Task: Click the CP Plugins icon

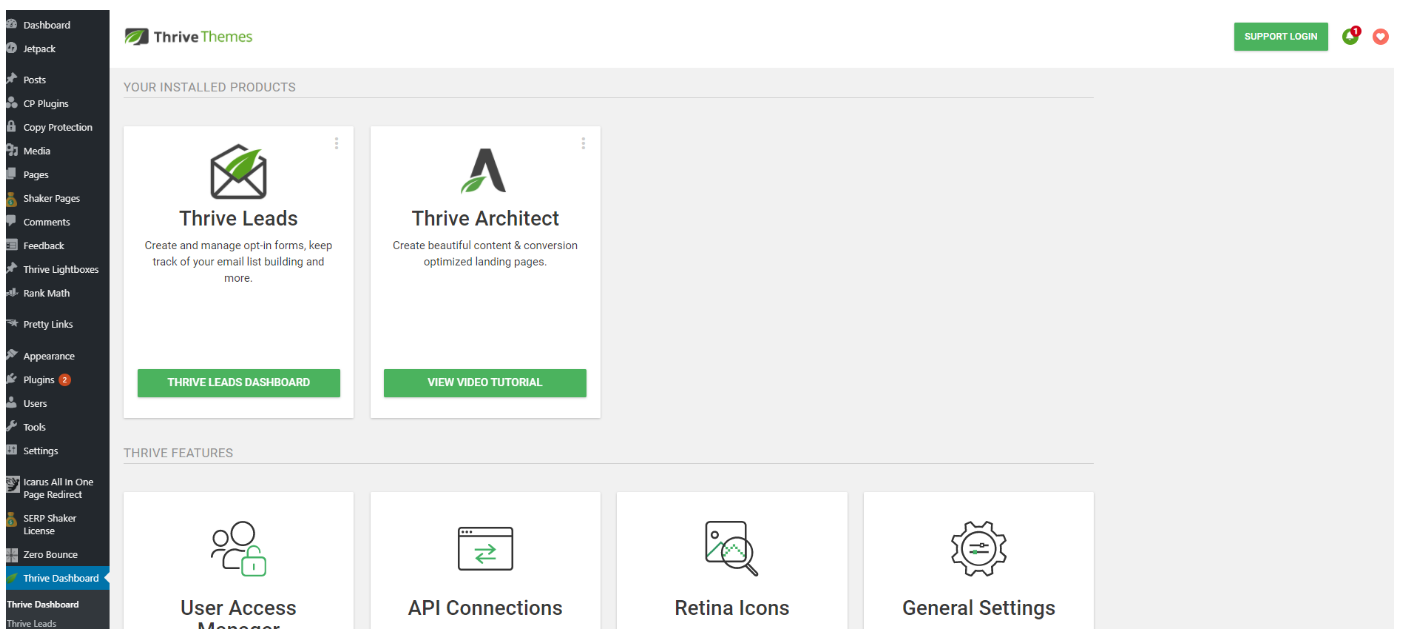Action: point(12,103)
